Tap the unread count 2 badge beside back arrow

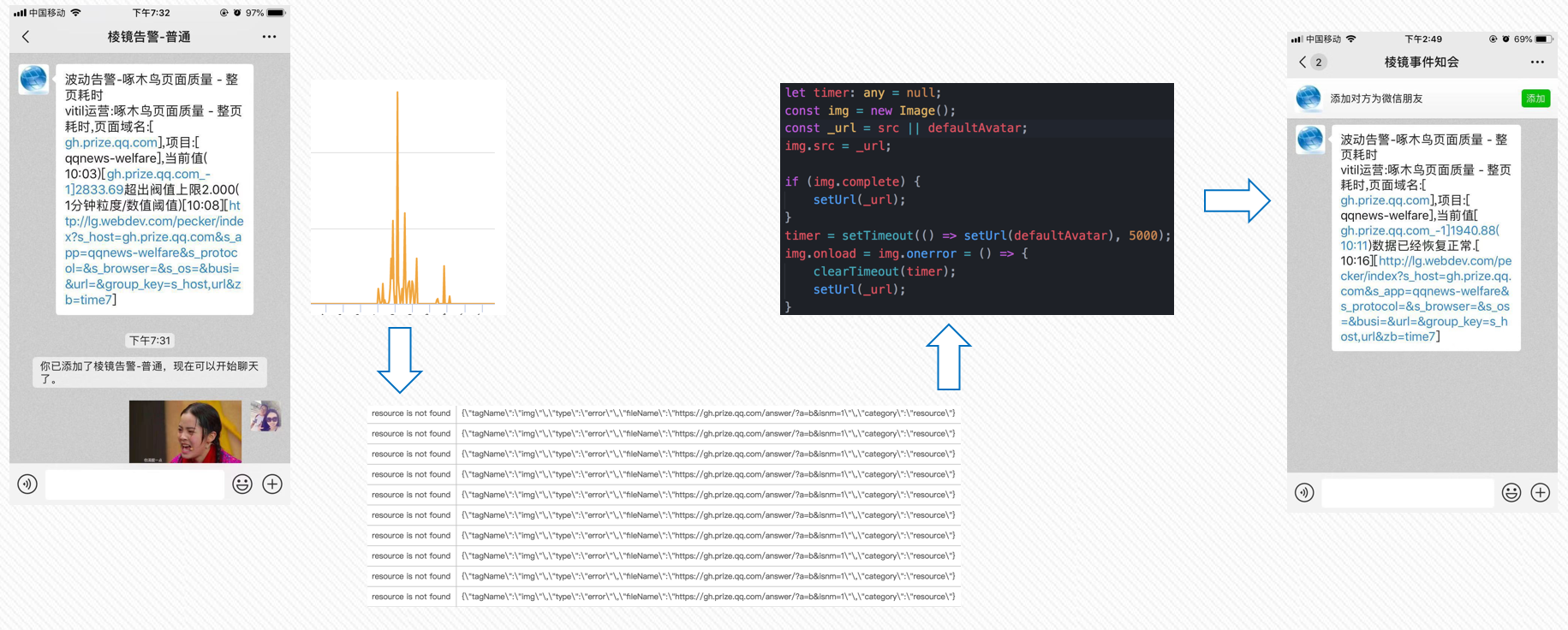[1319, 62]
